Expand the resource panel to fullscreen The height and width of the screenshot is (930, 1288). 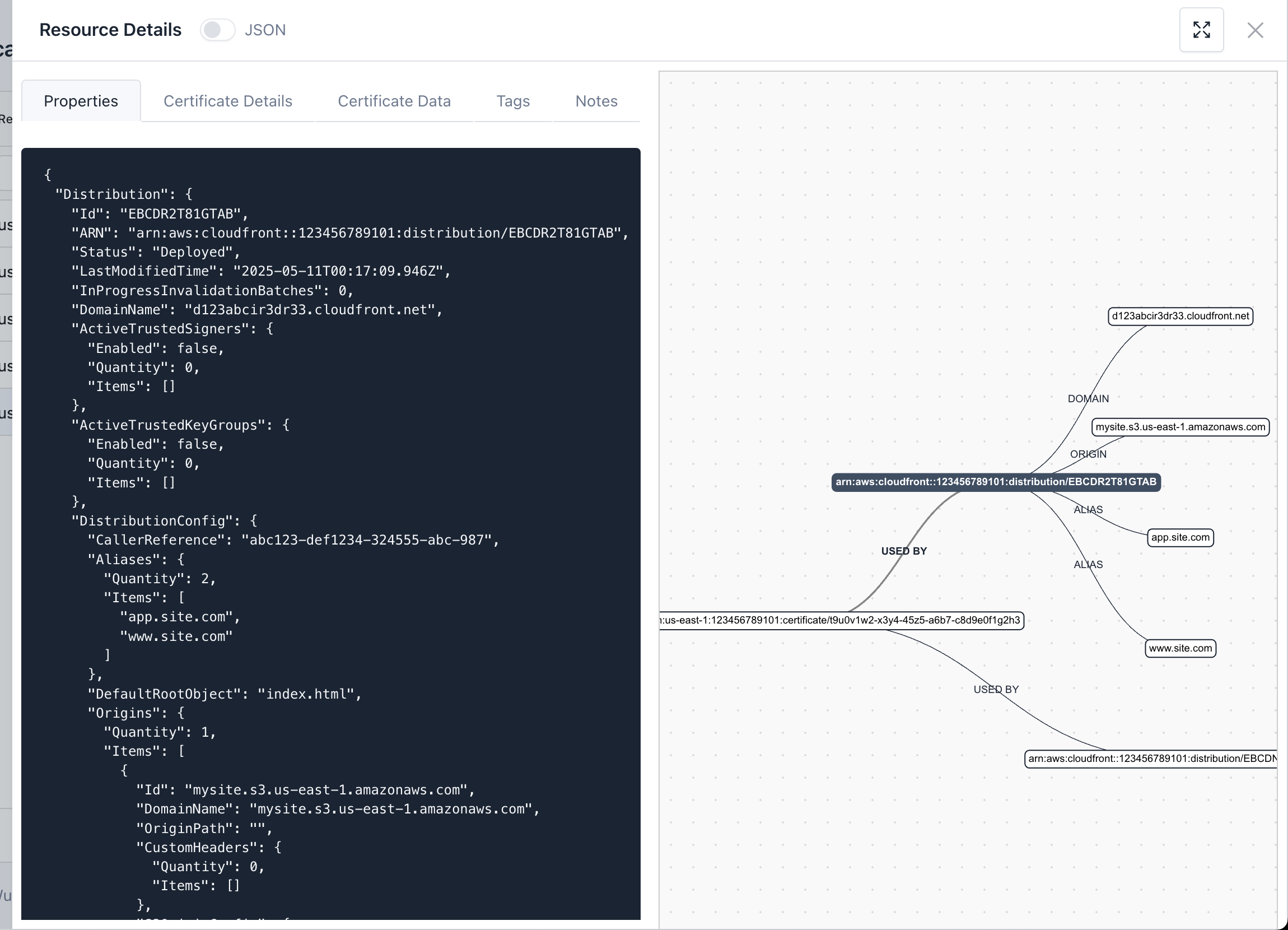1201,30
